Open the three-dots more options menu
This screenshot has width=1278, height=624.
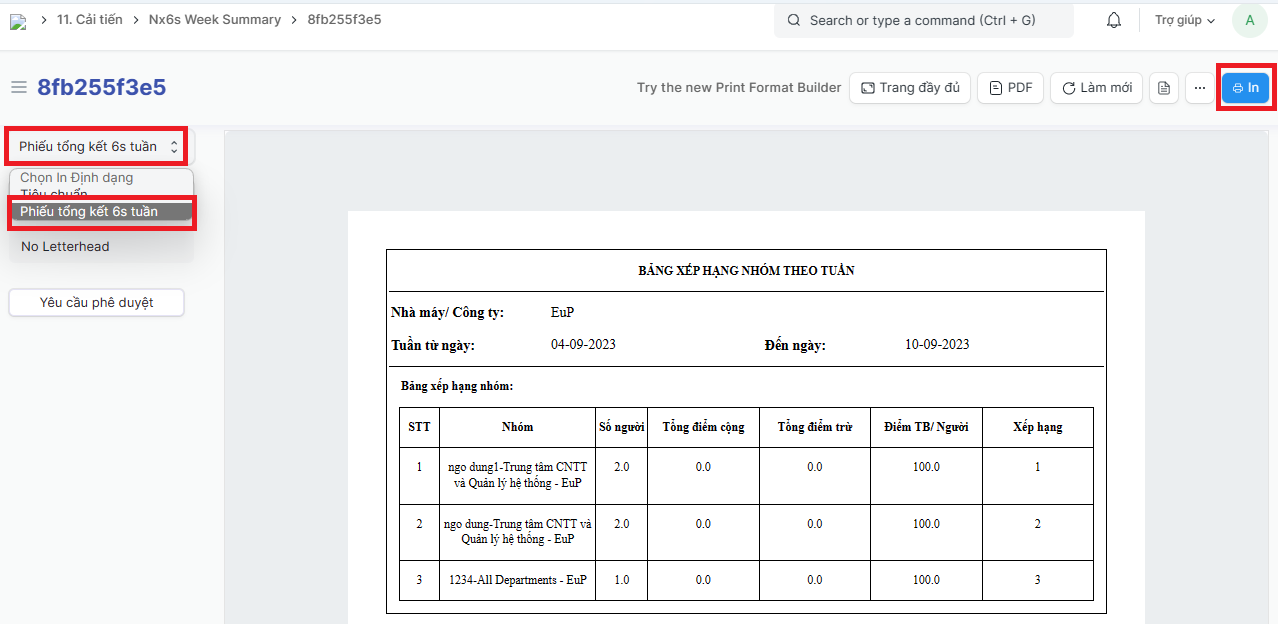(1200, 88)
